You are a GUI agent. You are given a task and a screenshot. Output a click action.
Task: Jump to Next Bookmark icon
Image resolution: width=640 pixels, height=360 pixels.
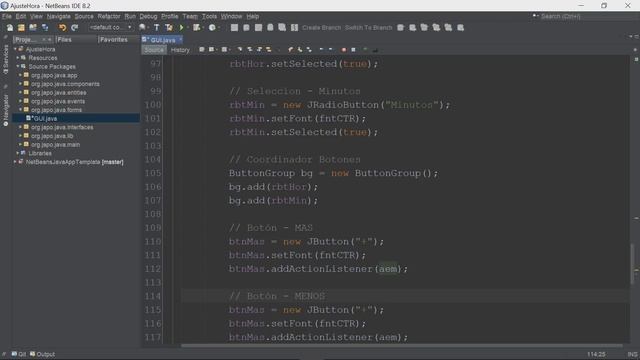(300, 50)
